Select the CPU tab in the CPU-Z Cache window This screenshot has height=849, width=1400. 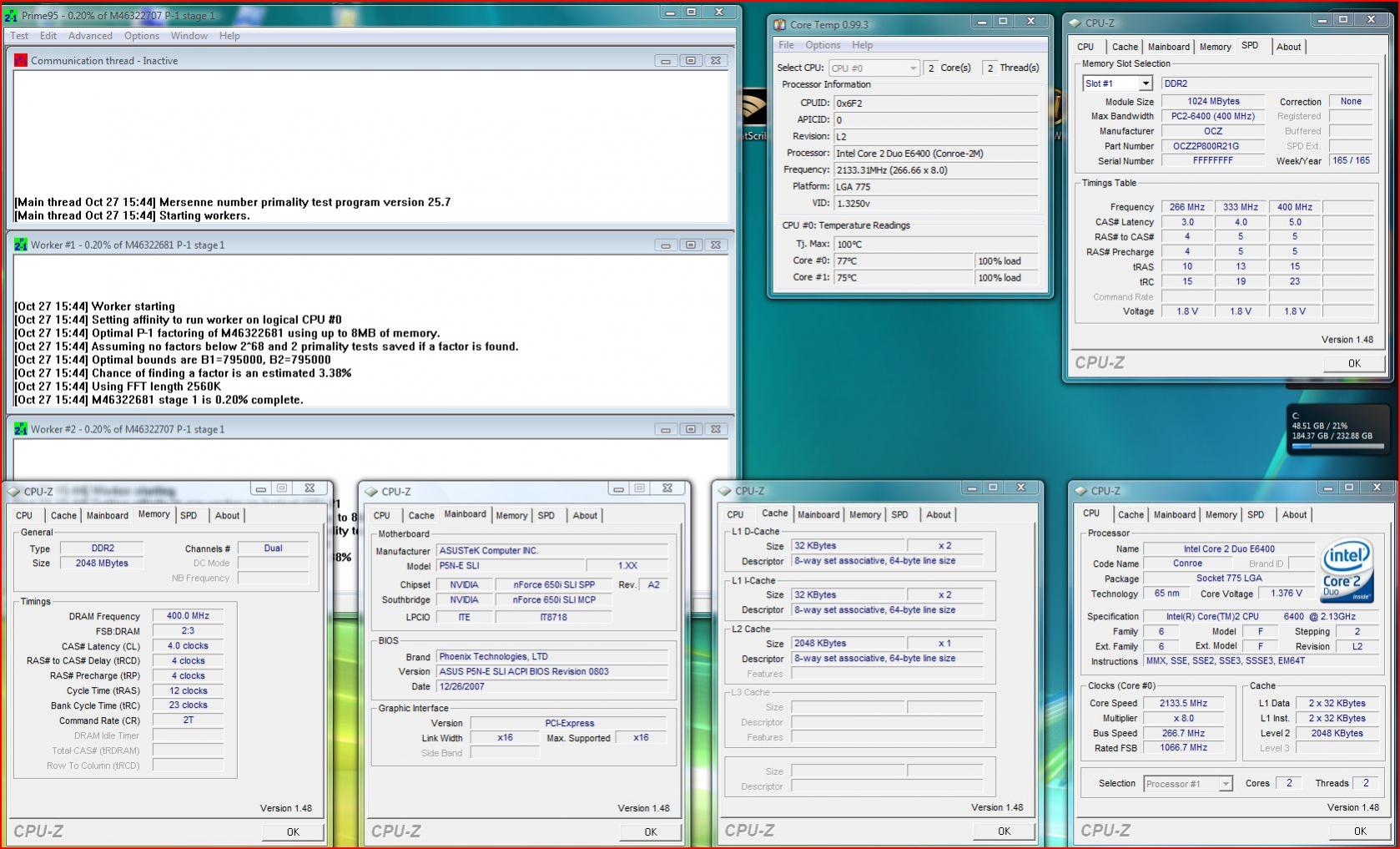(x=735, y=515)
